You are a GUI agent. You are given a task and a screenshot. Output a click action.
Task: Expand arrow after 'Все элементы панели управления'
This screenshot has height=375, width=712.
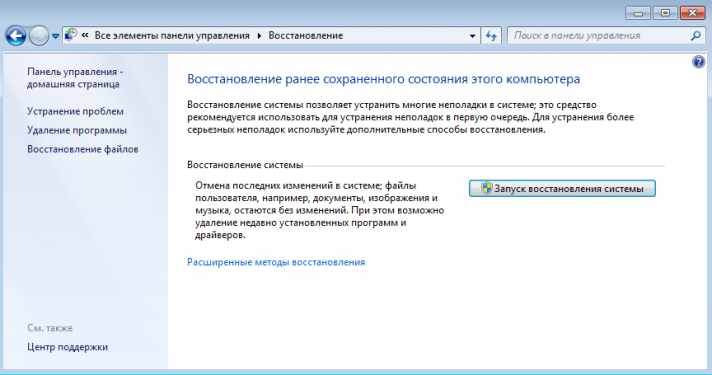pos(259,36)
